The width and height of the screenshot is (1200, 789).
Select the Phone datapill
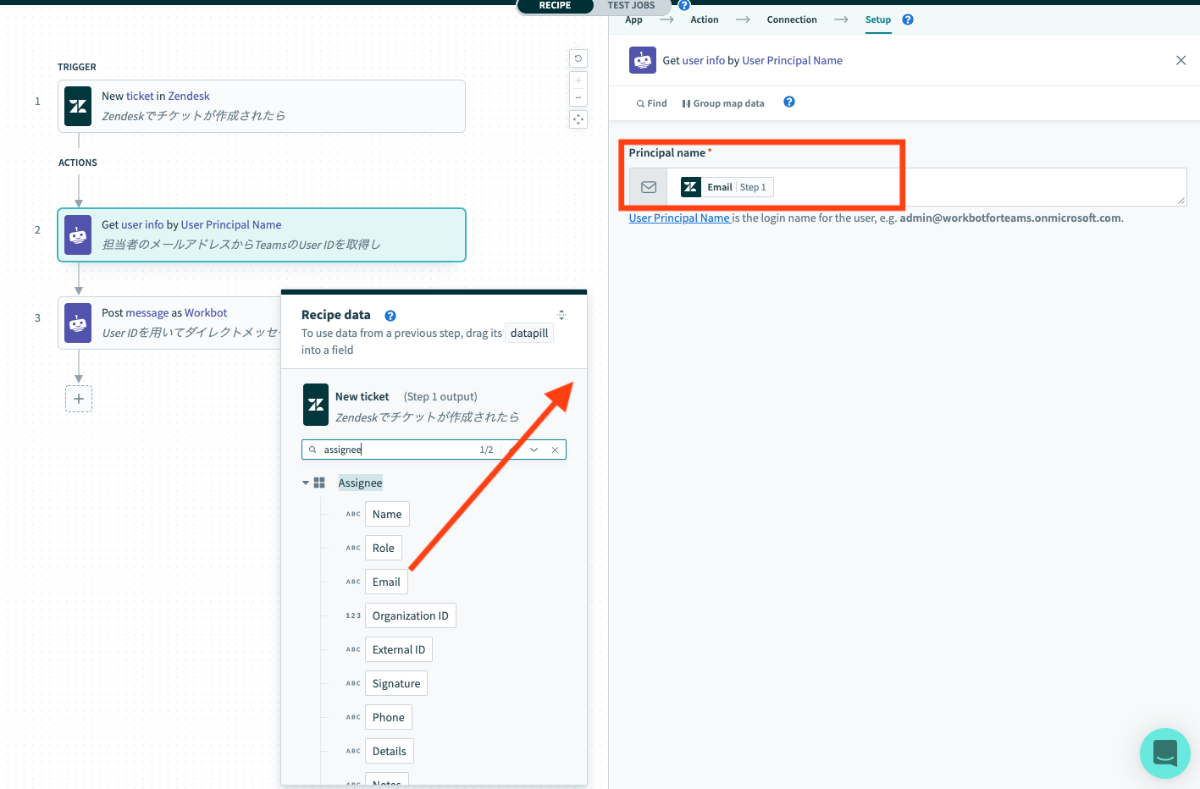(x=388, y=717)
